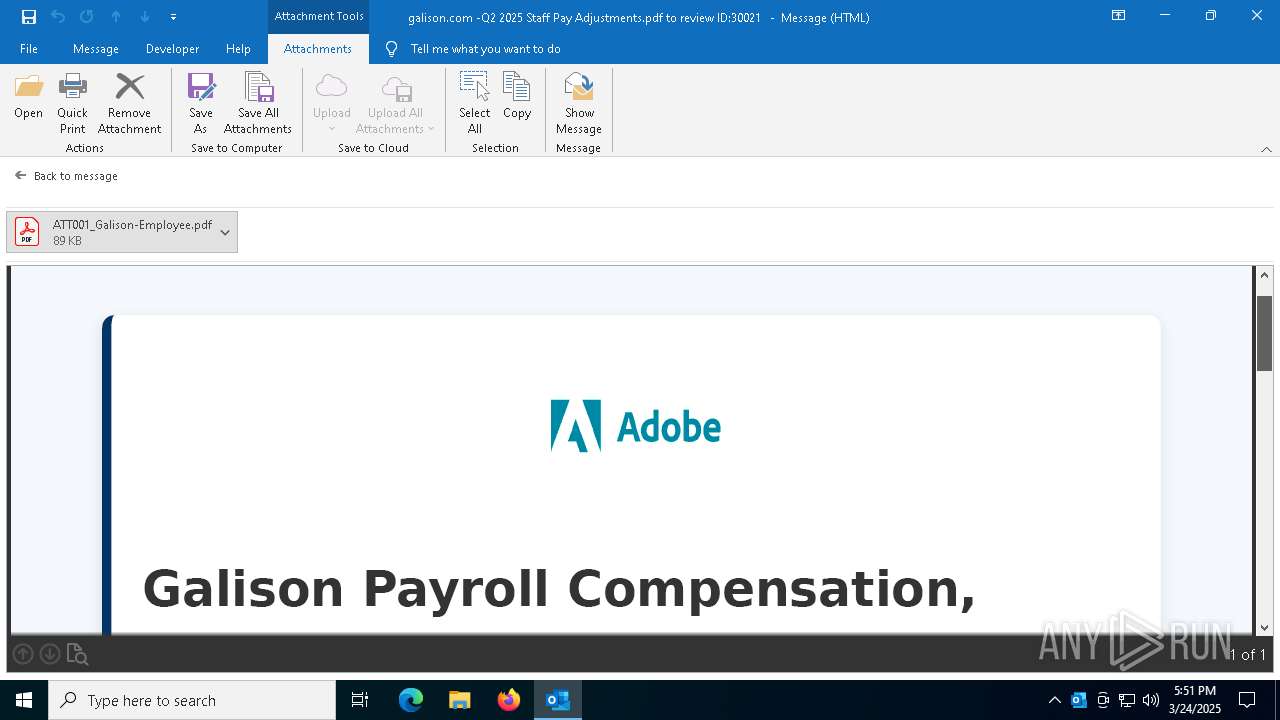This screenshot has height=720, width=1280.
Task: Undo with the quick access toolbar arrow
Action: (x=58, y=17)
